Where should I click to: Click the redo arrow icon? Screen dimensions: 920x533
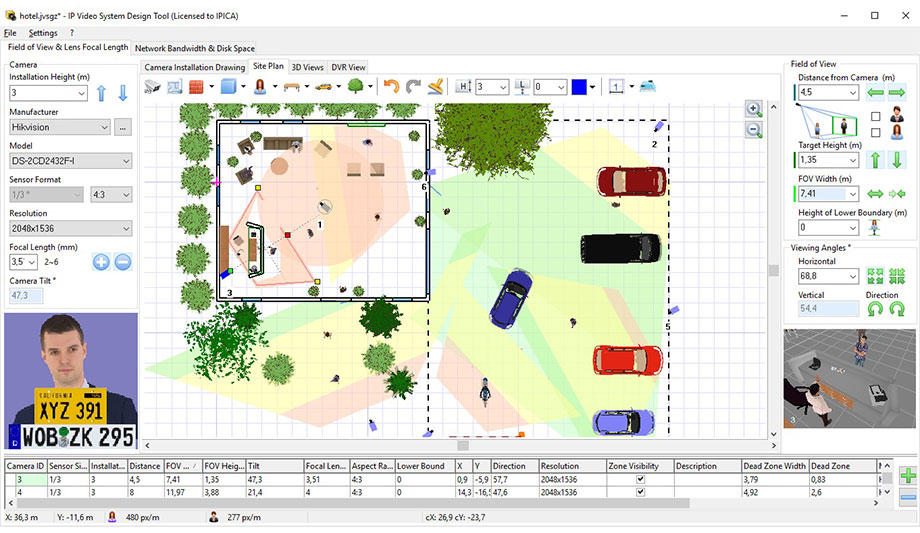pos(414,86)
